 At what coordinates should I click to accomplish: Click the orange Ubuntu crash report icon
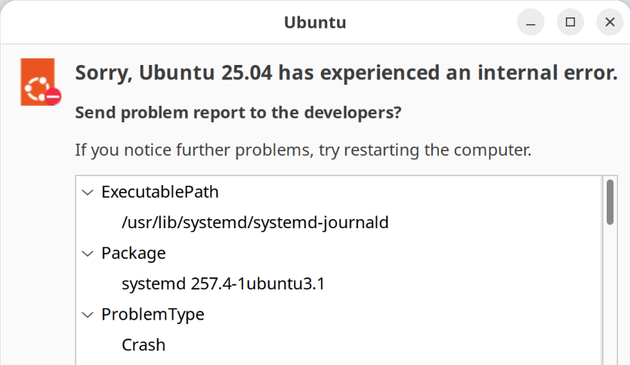38,82
